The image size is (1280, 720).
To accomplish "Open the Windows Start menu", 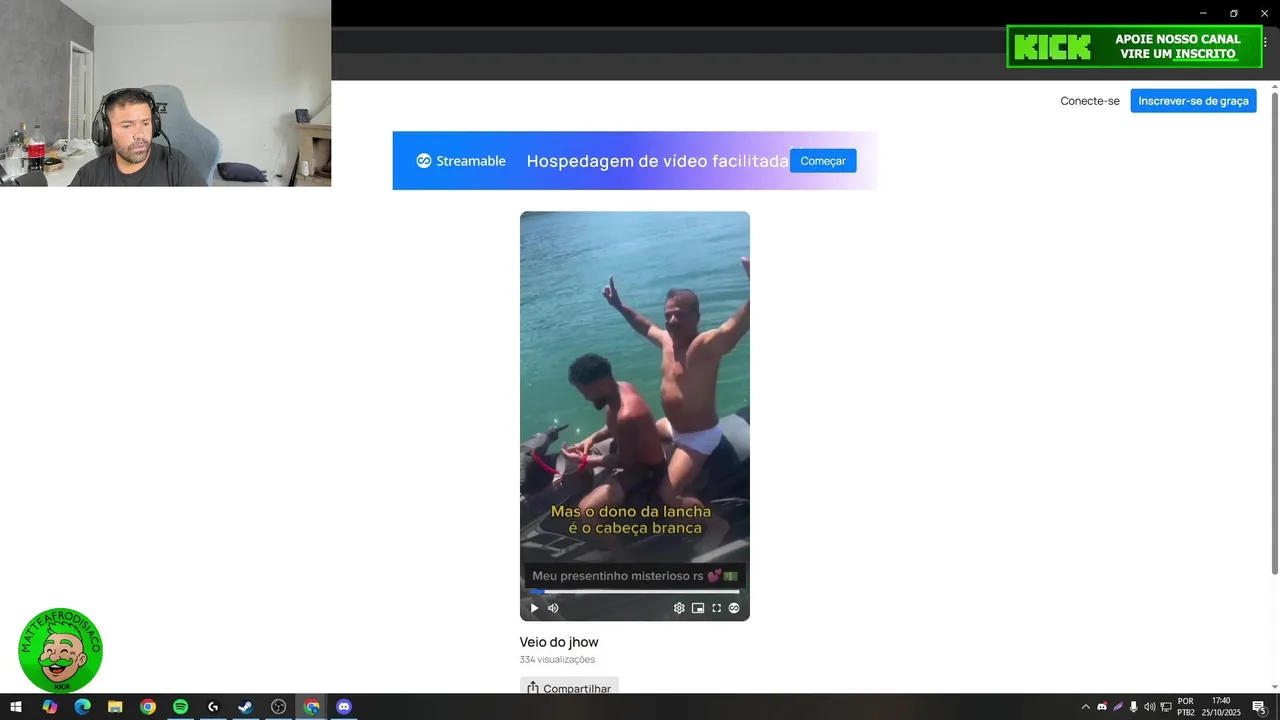I will (16, 707).
